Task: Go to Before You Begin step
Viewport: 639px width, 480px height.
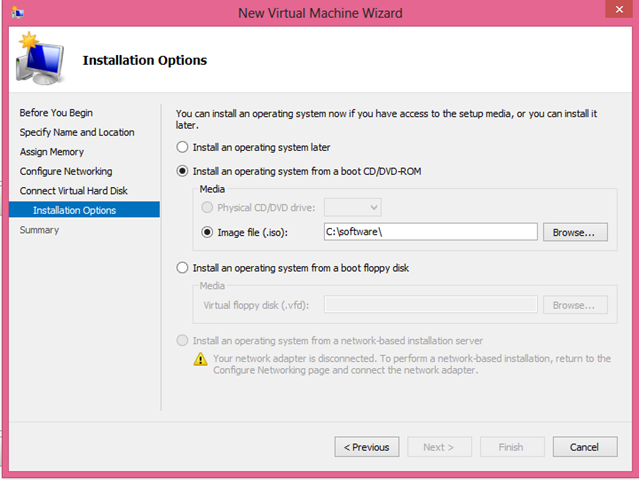Action: tap(56, 113)
